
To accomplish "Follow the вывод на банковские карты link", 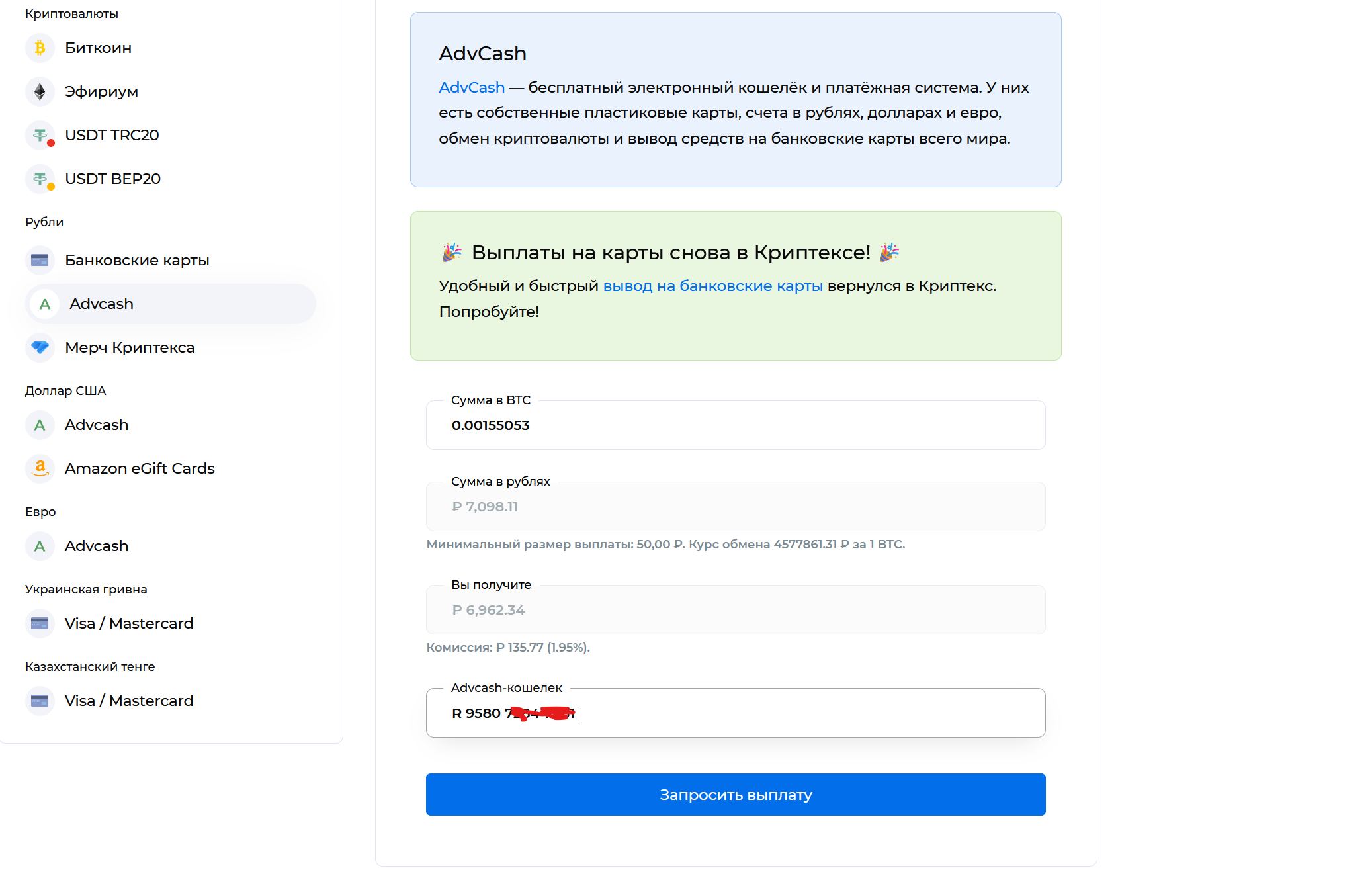I will [x=713, y=286].
